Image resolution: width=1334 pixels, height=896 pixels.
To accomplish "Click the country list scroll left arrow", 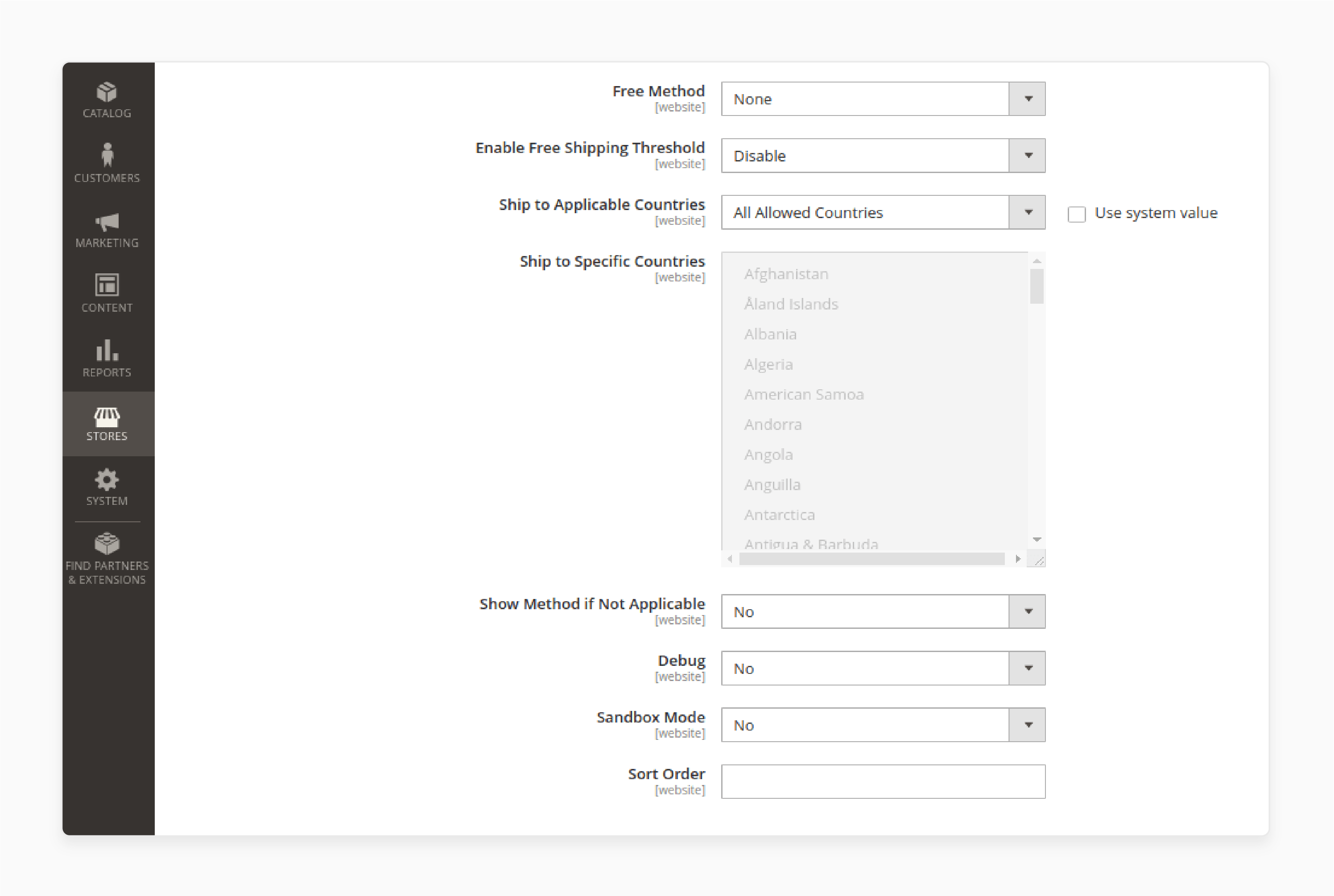I will (730, 559).
